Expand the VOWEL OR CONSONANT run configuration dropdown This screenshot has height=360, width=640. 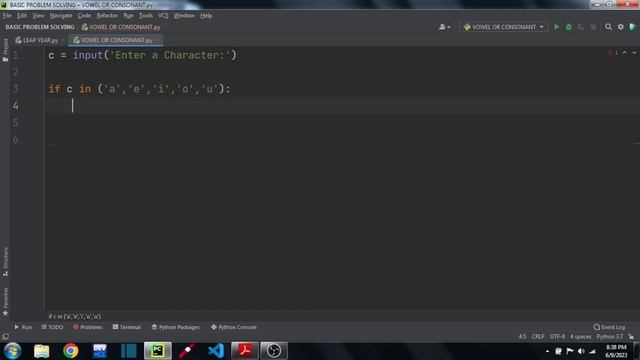(x=542, y=27)
